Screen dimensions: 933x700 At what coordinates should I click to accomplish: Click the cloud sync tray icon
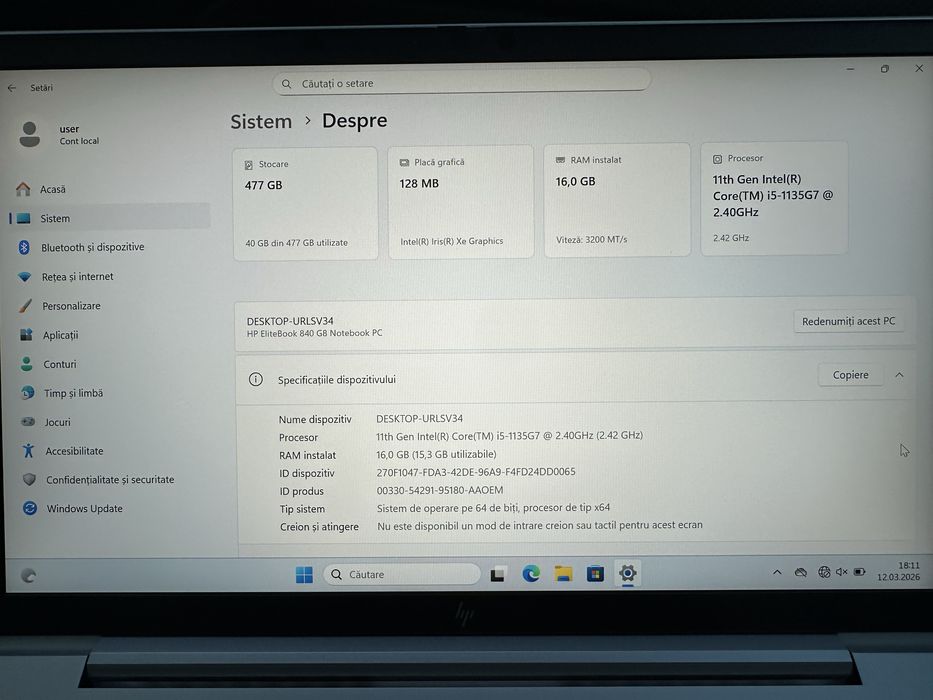click(801, 573)
